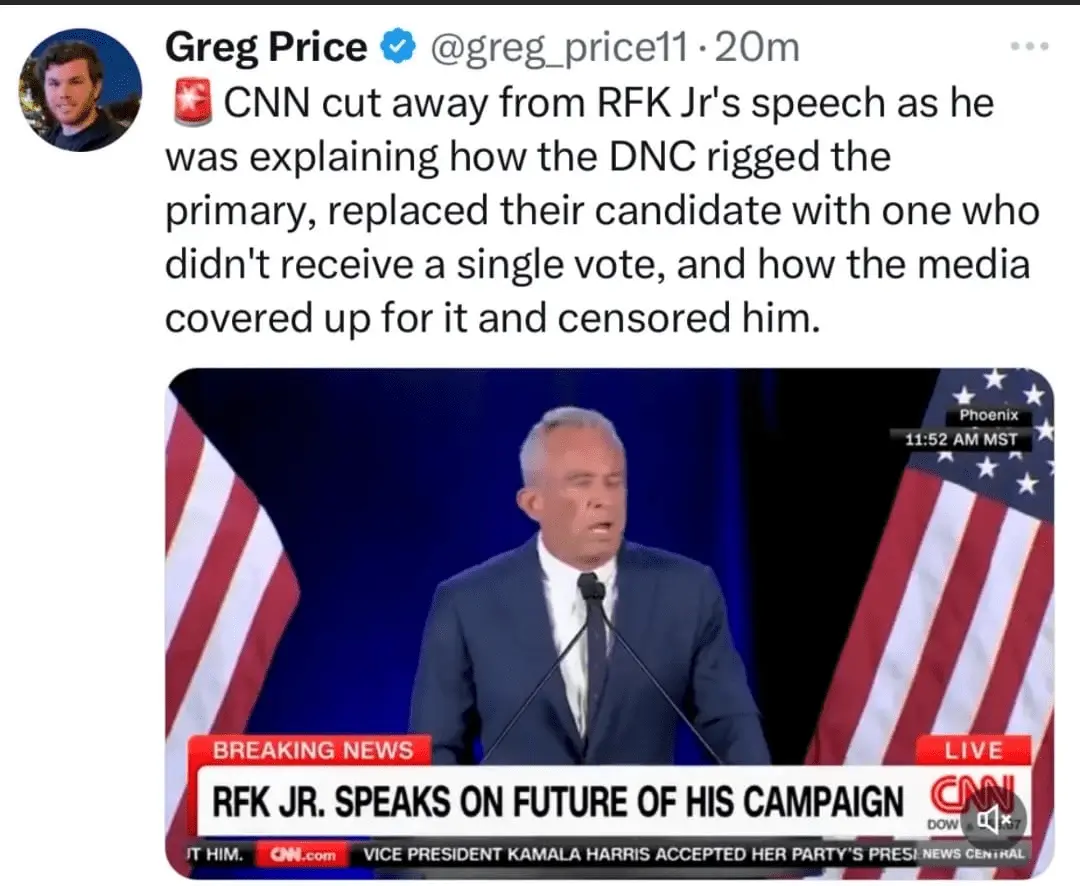The height and width of the screenshot is (886, 1080).
Task: Open the @greg_price11 handle link
Action: tap(556, 47)
